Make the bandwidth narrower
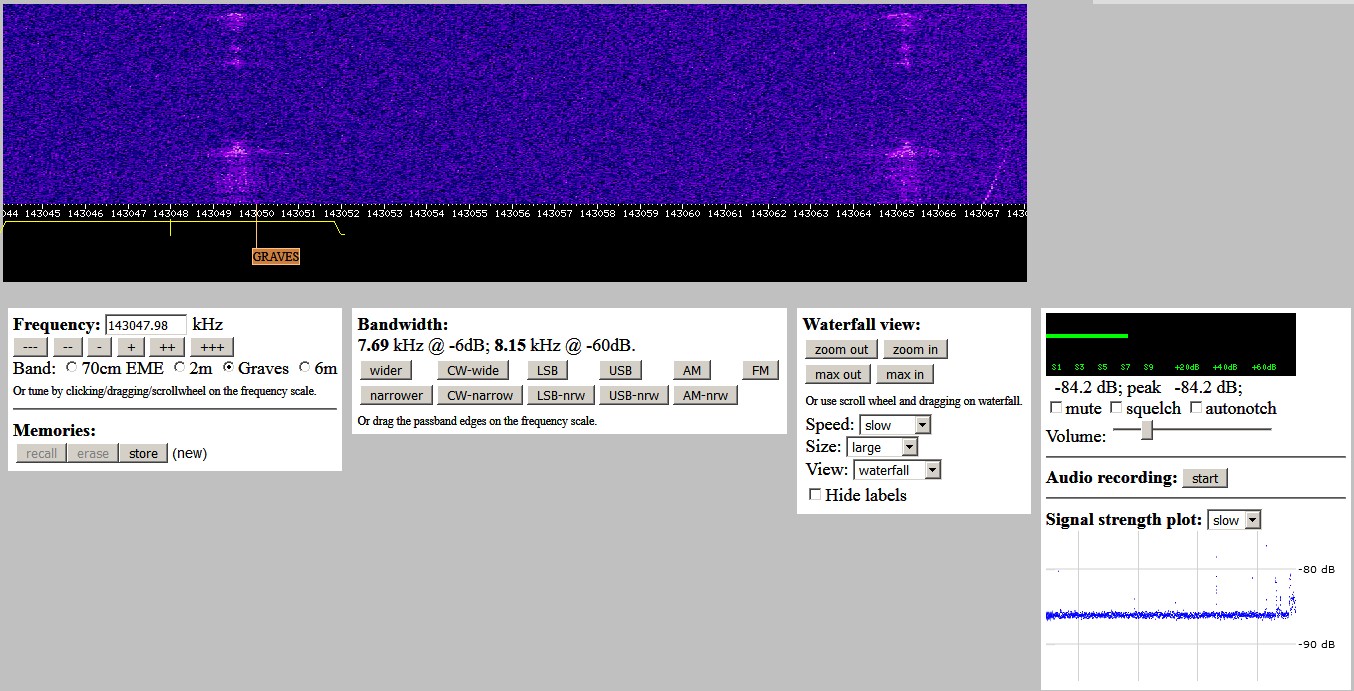This screenshot has width=1354, height=691. point(396,395)
